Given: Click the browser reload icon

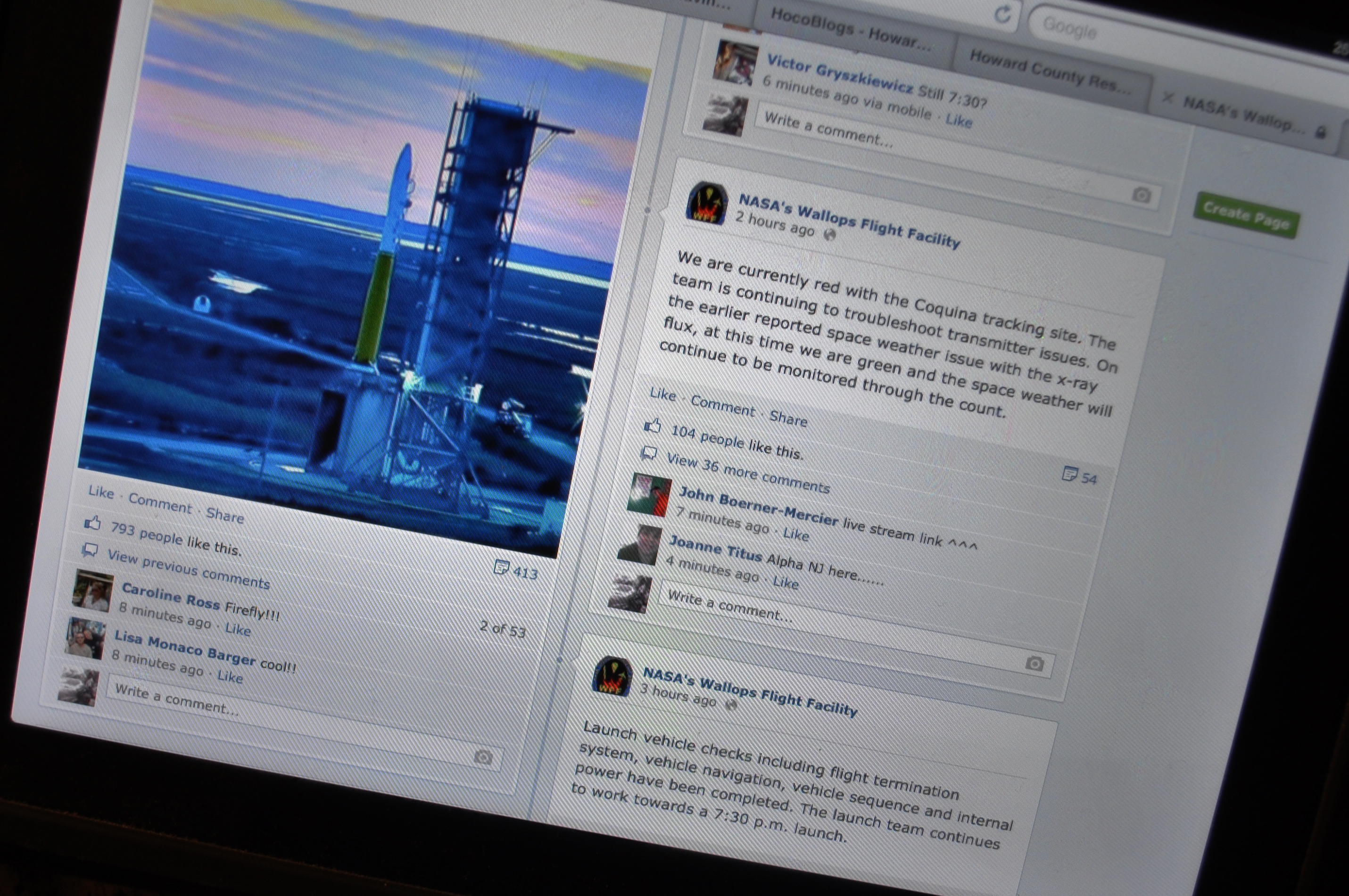Looking at the screenshot, I should tap(1002, 14).
